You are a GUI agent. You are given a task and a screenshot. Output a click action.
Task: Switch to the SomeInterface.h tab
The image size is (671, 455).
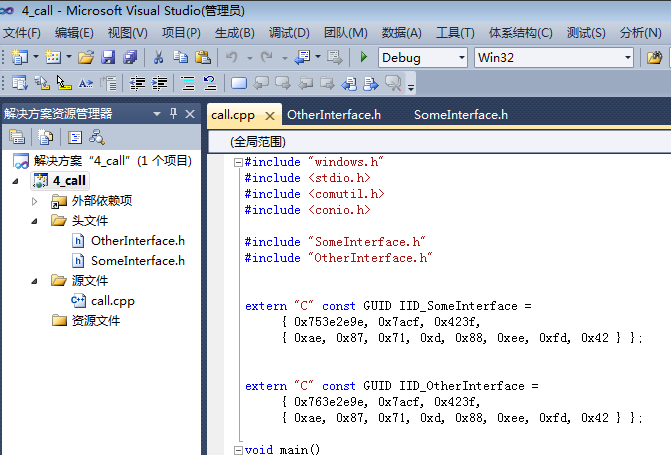[461, 115]
